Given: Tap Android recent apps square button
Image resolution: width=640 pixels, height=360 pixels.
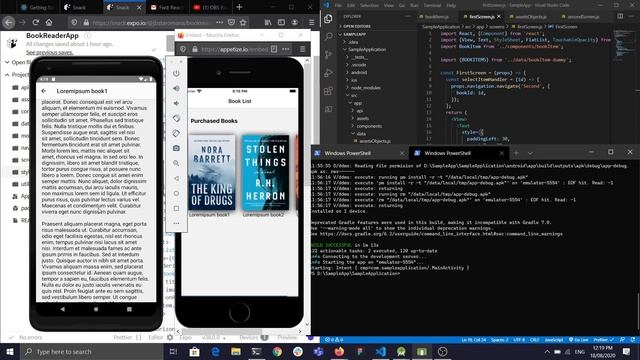Looking at the screenshot, I should tap(129, 309).
